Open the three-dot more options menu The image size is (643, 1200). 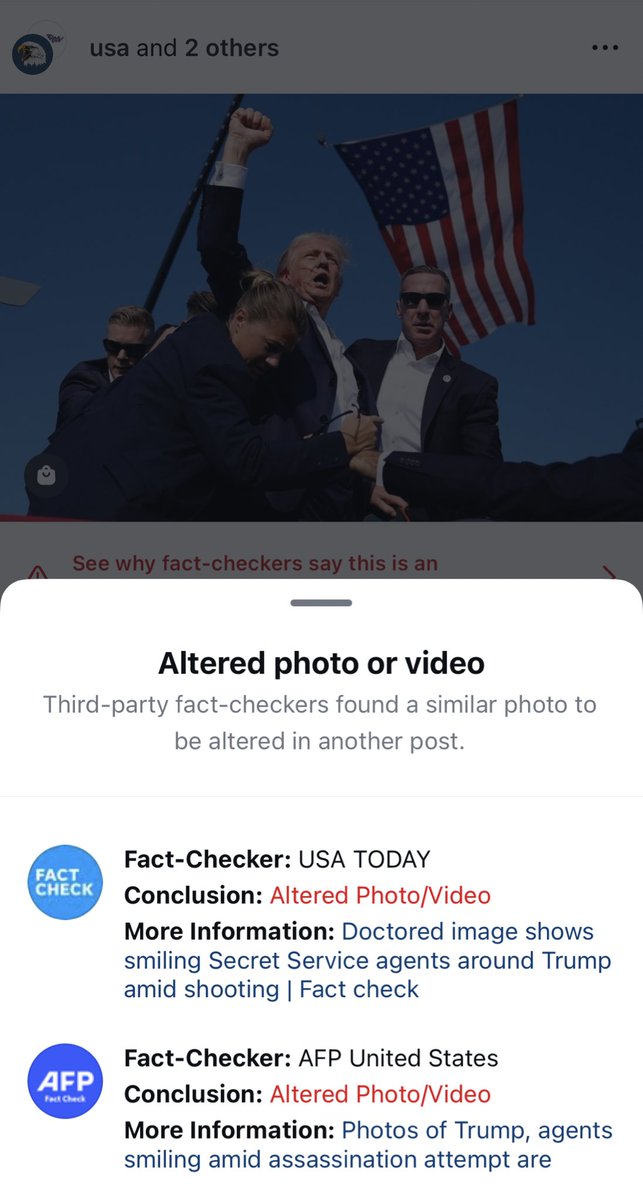605,48
